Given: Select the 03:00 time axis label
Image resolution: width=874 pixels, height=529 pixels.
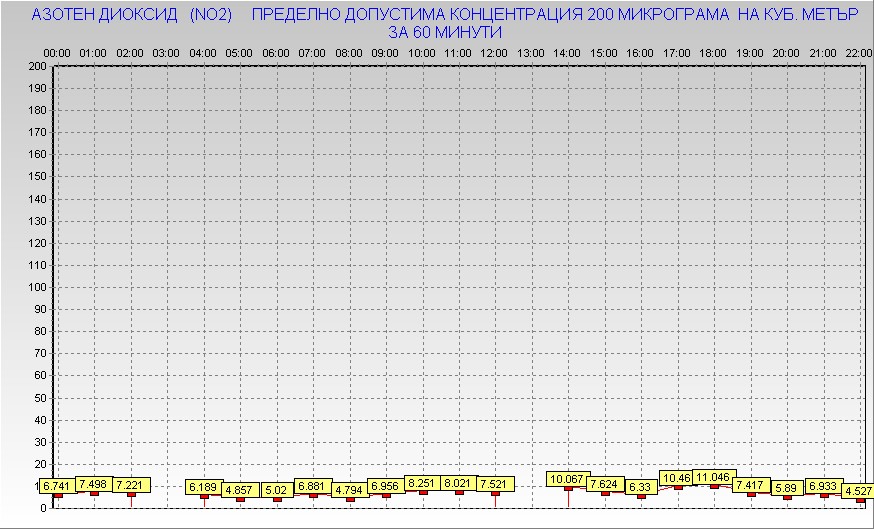Looking at the screenshot, I should 166,52.
